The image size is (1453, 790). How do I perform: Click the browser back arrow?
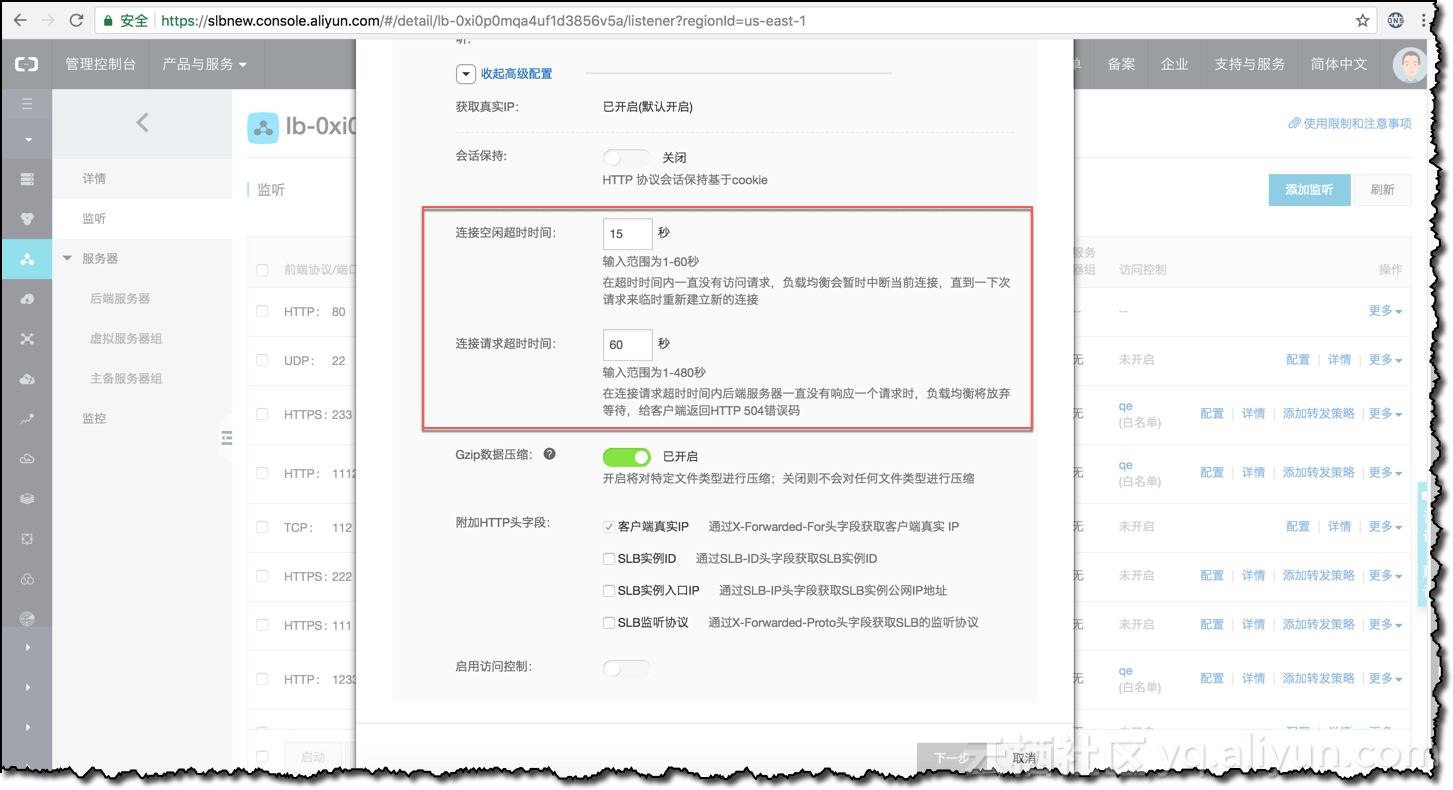coord(20,20)
